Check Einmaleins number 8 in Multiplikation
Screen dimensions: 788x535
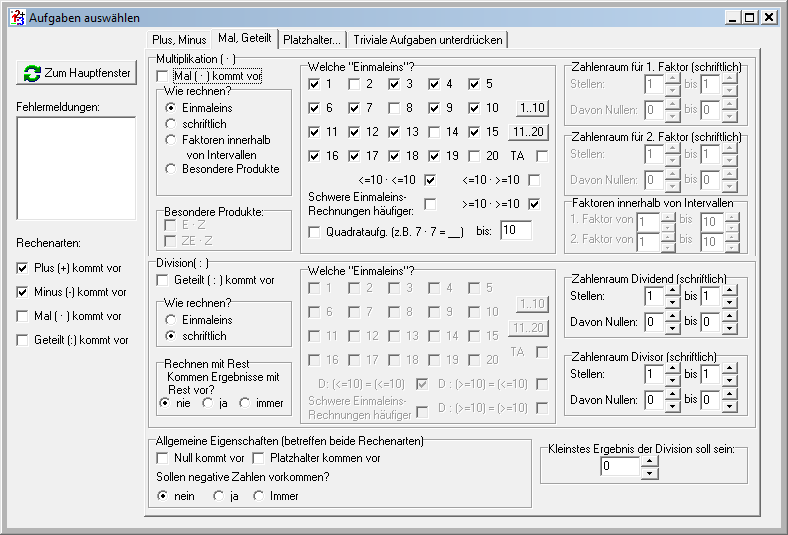click(396, 107)
